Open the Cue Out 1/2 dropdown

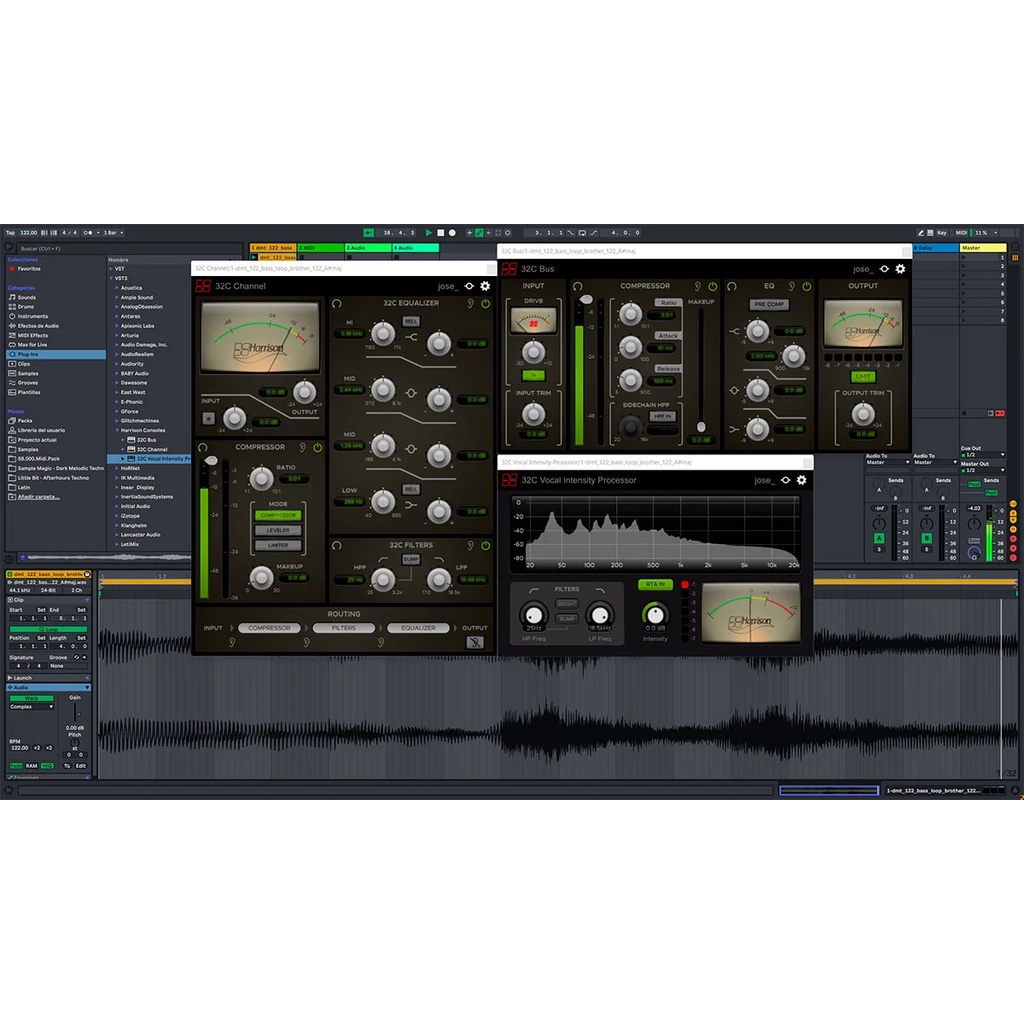[983, 455]
